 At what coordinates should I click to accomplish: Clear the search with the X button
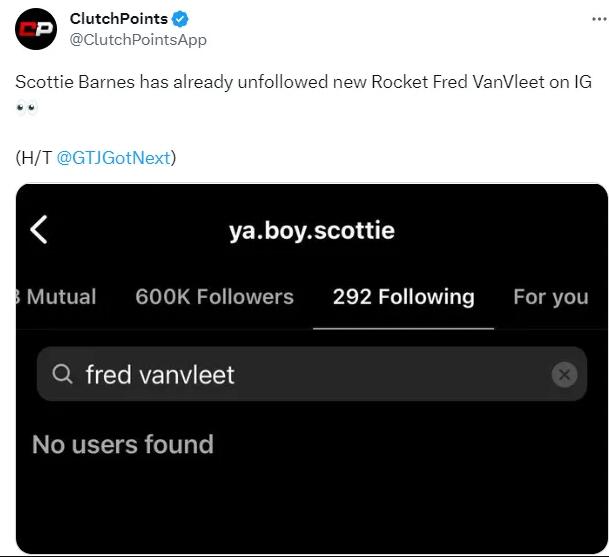[x=564, y=375]
